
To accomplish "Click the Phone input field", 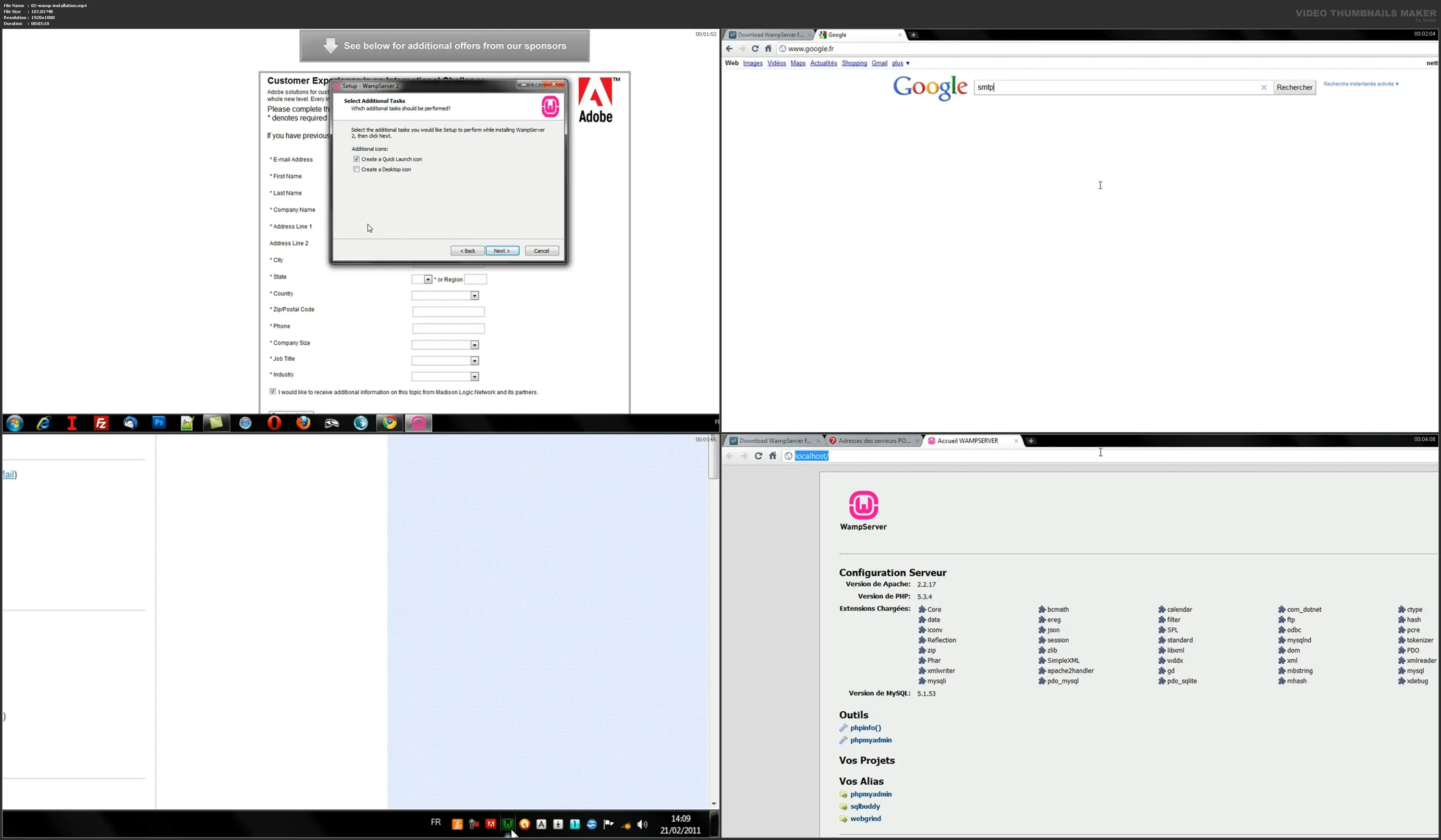I will (448, 328).
